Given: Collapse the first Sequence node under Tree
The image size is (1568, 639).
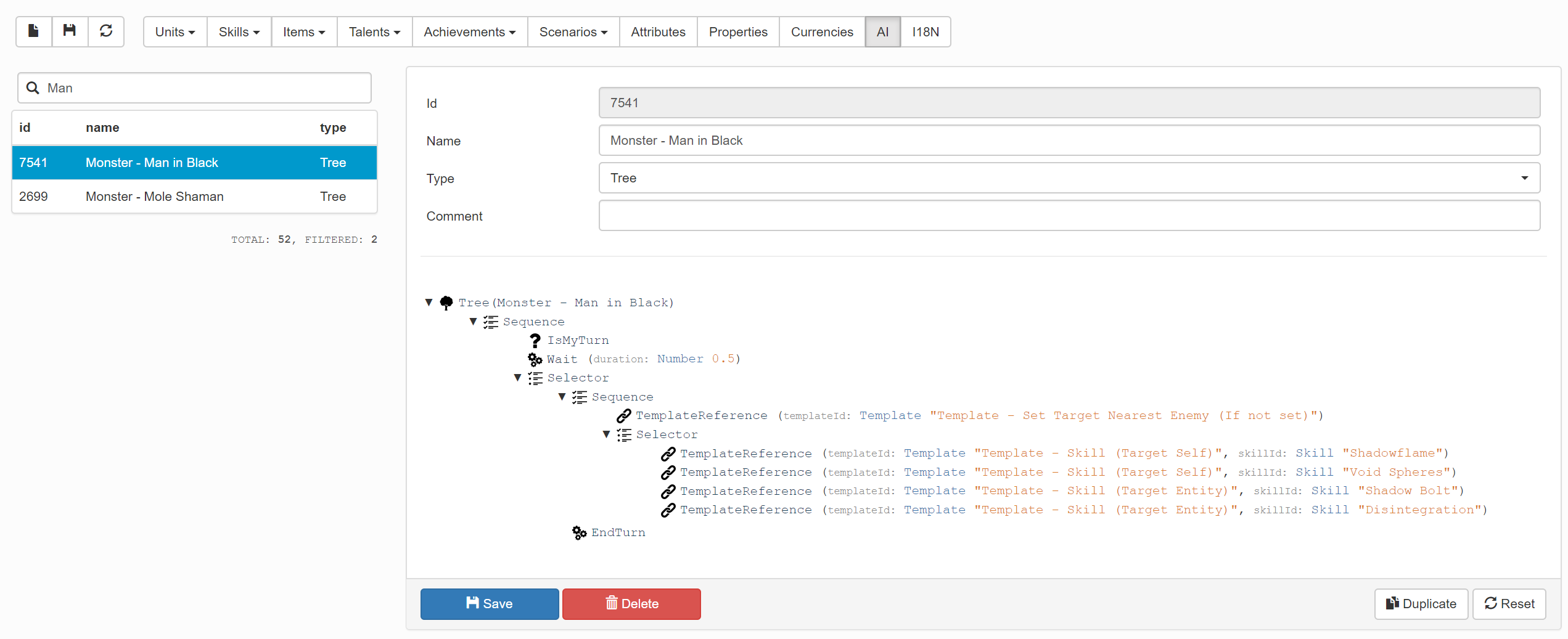Looking at the screenshot, I should pyautogui.click(x=474, y=322).
